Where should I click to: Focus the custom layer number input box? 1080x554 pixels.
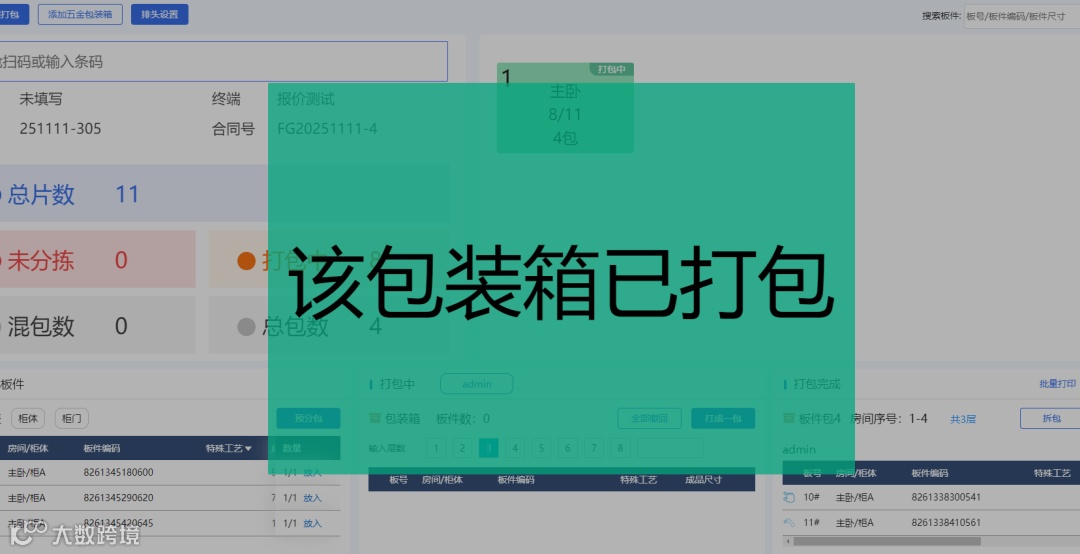pos(670,448)
